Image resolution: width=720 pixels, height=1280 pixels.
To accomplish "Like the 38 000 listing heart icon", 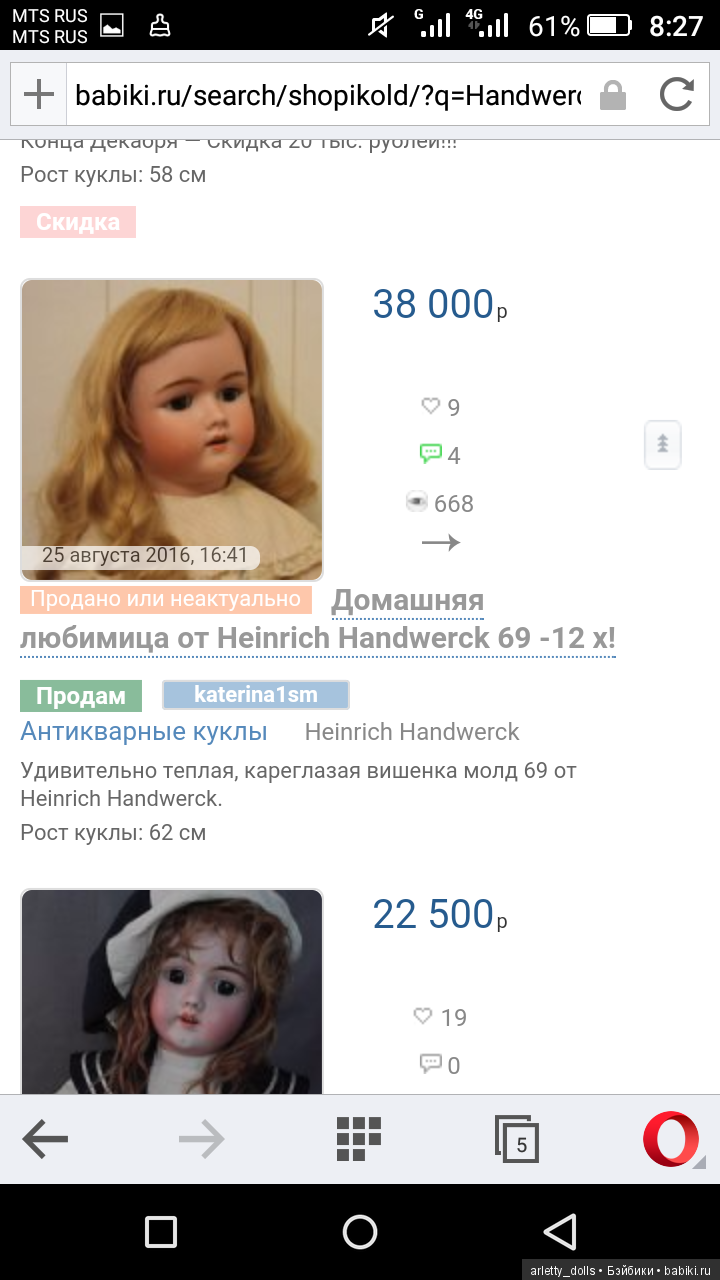I will [x=430, y=406].
